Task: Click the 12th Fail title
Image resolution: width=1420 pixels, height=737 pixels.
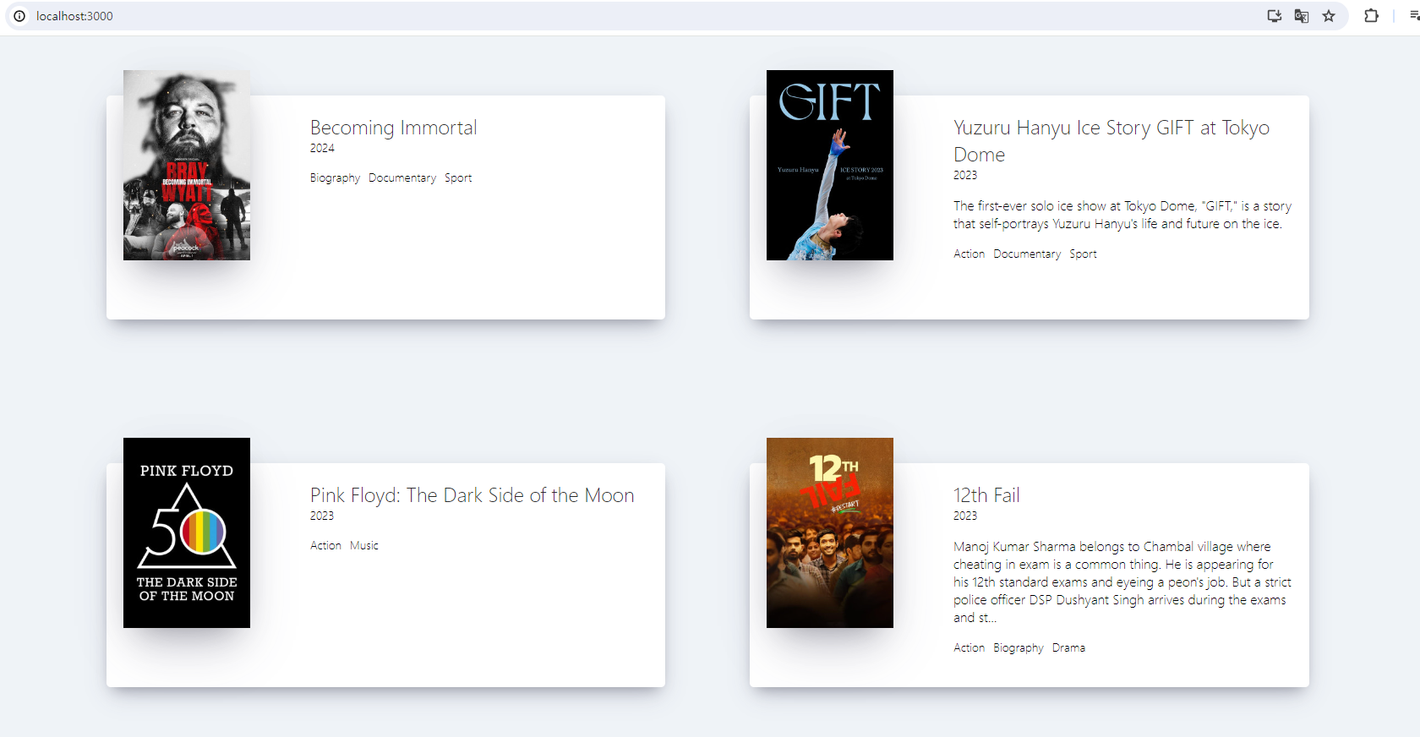Action: (987, 495)
